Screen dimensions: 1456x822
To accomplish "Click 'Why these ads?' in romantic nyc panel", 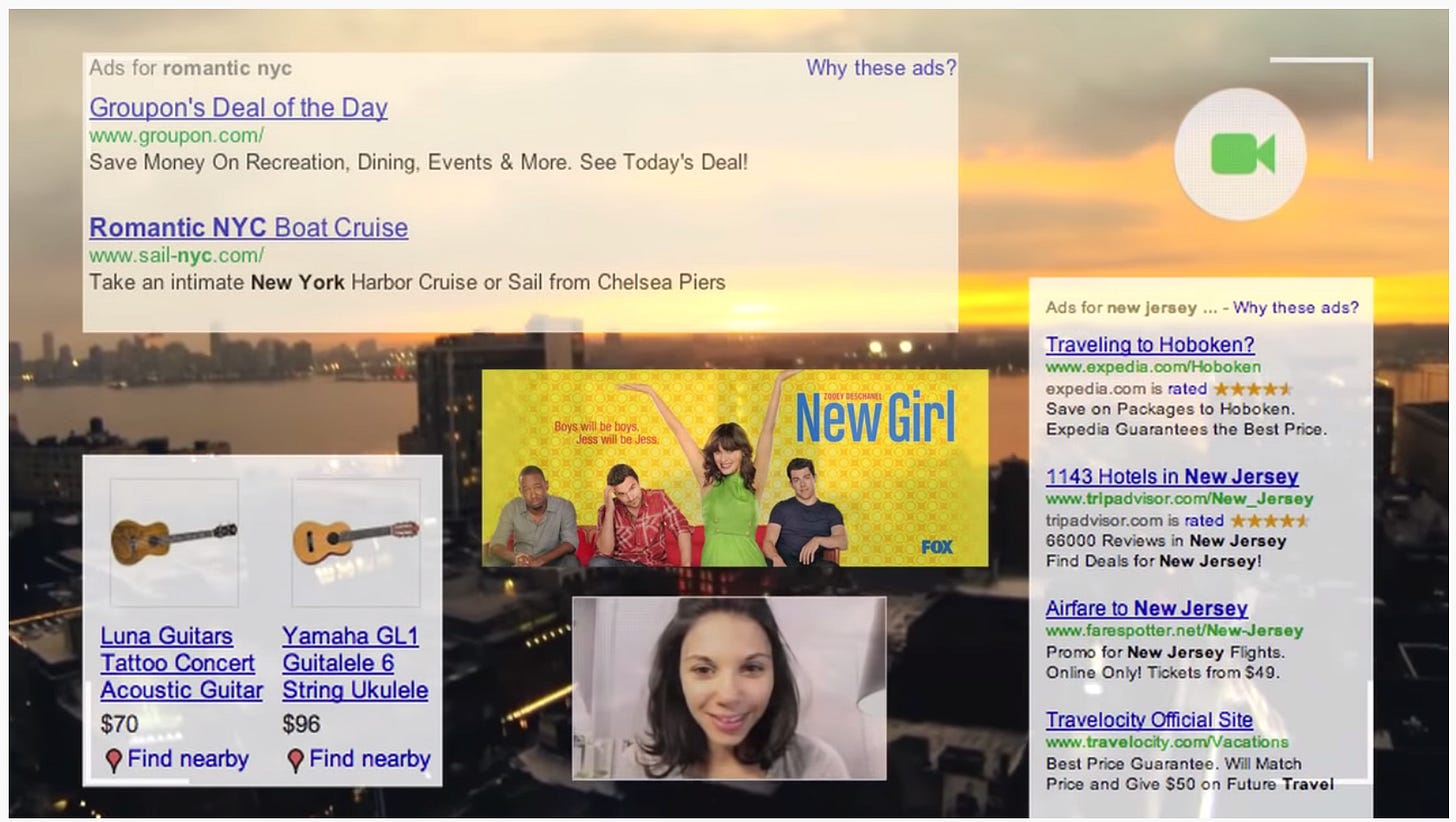I will 881,68.
